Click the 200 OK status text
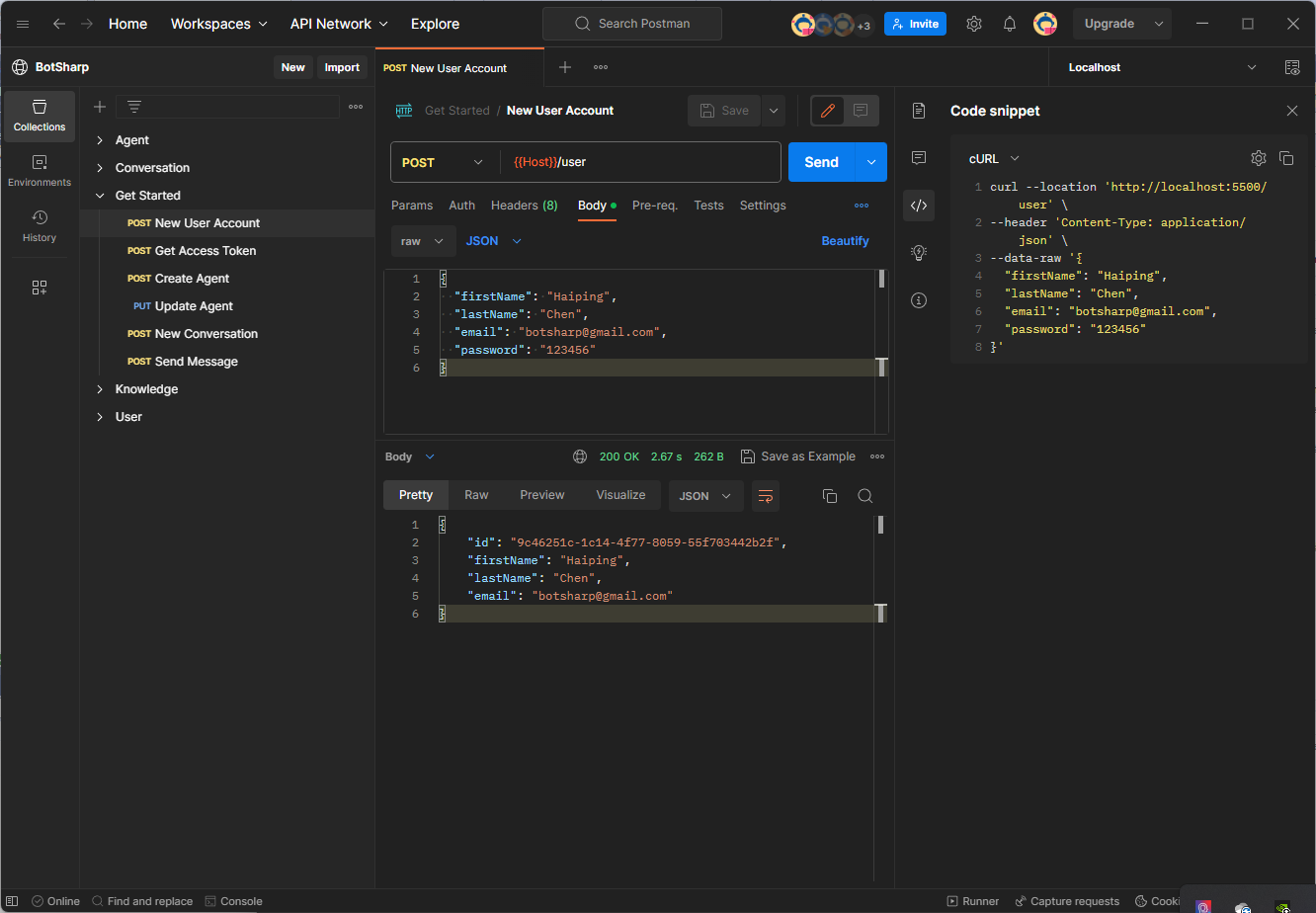Image resolution: width=1316 pixels, height=913 pixels. coord(619,456)
